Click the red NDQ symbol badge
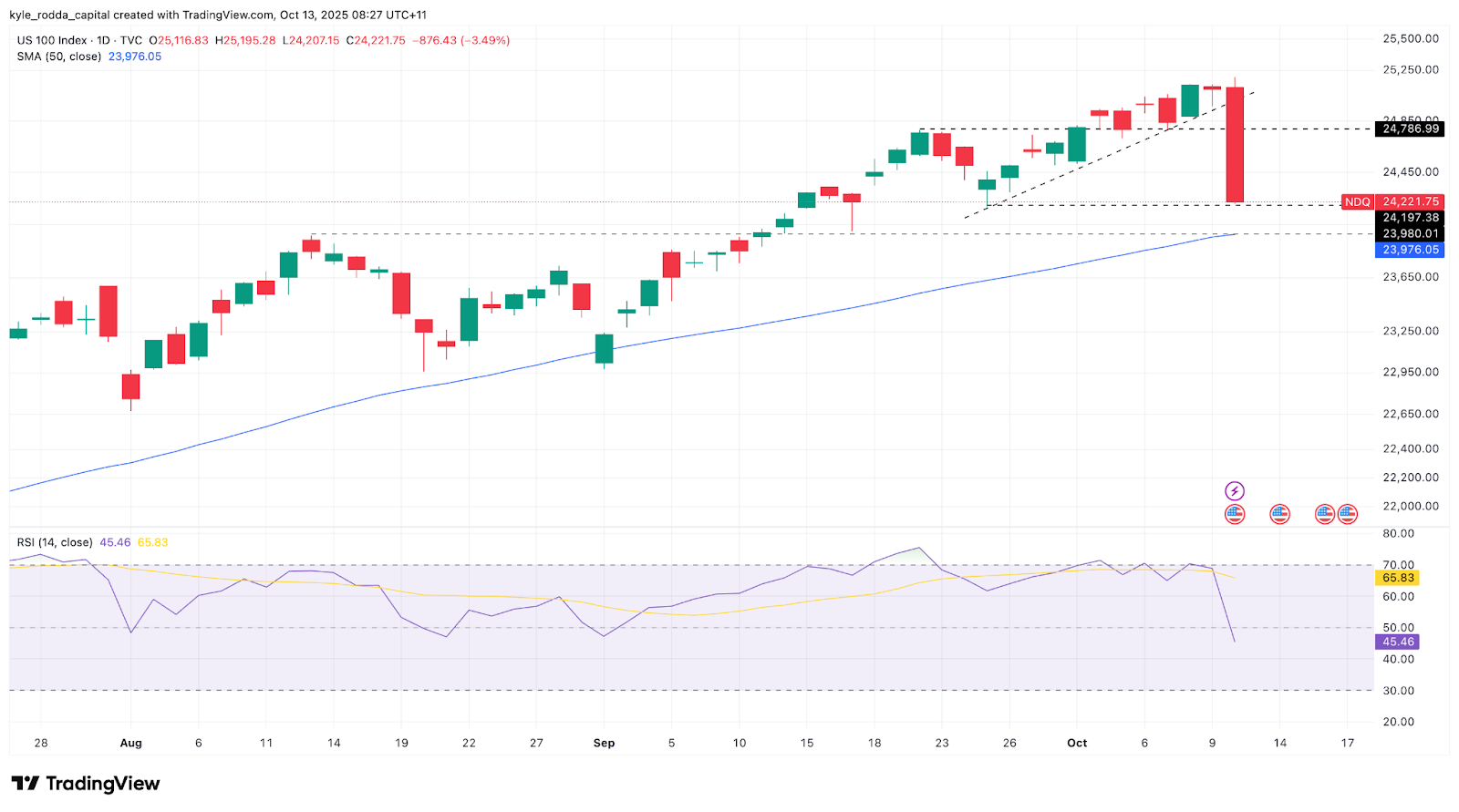The width and height of the screenshot is (1459, 812). (1357, 202)
